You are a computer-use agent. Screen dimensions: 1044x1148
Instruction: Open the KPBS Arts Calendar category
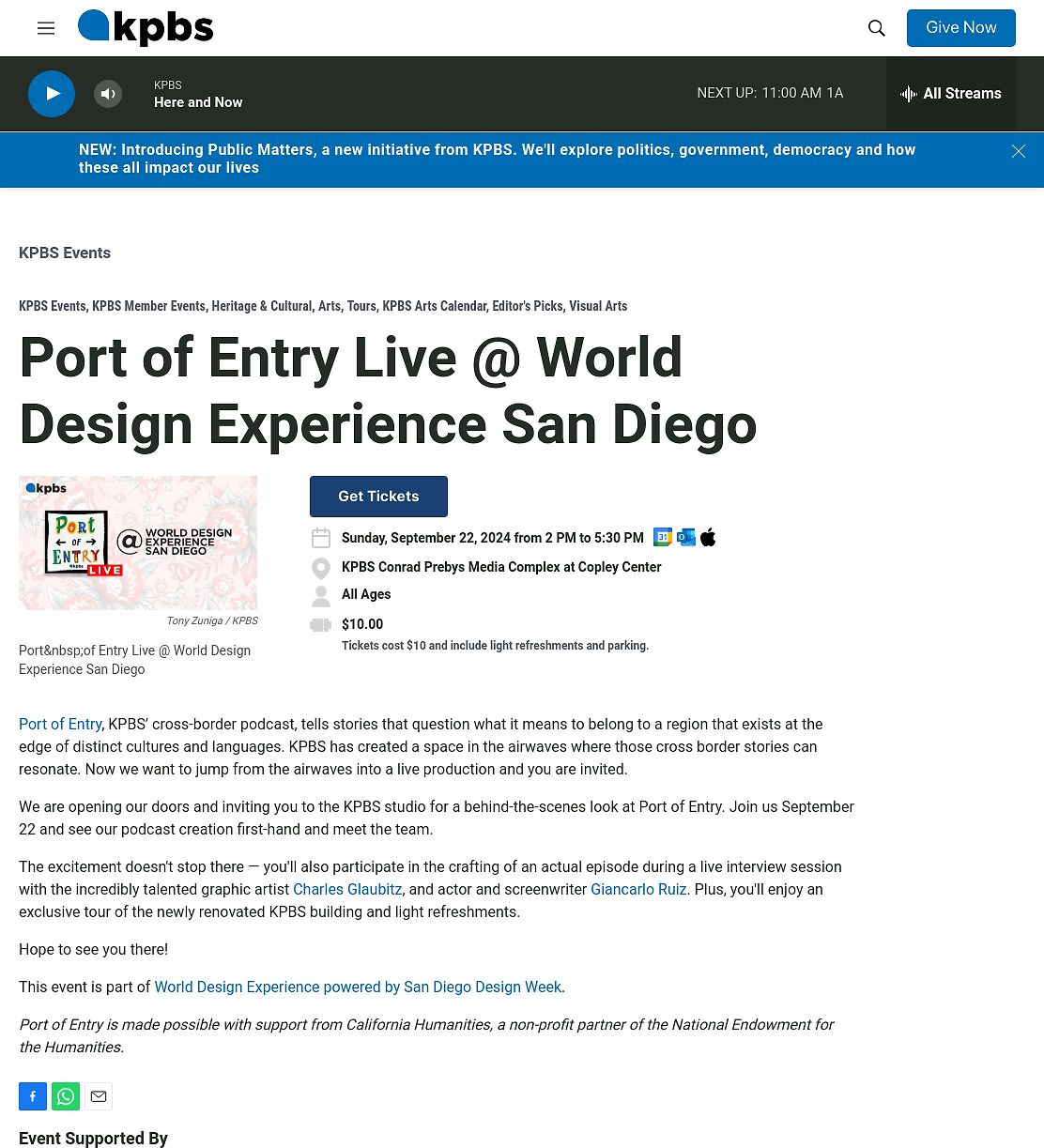pyautogui.click(x=434, y=306)
